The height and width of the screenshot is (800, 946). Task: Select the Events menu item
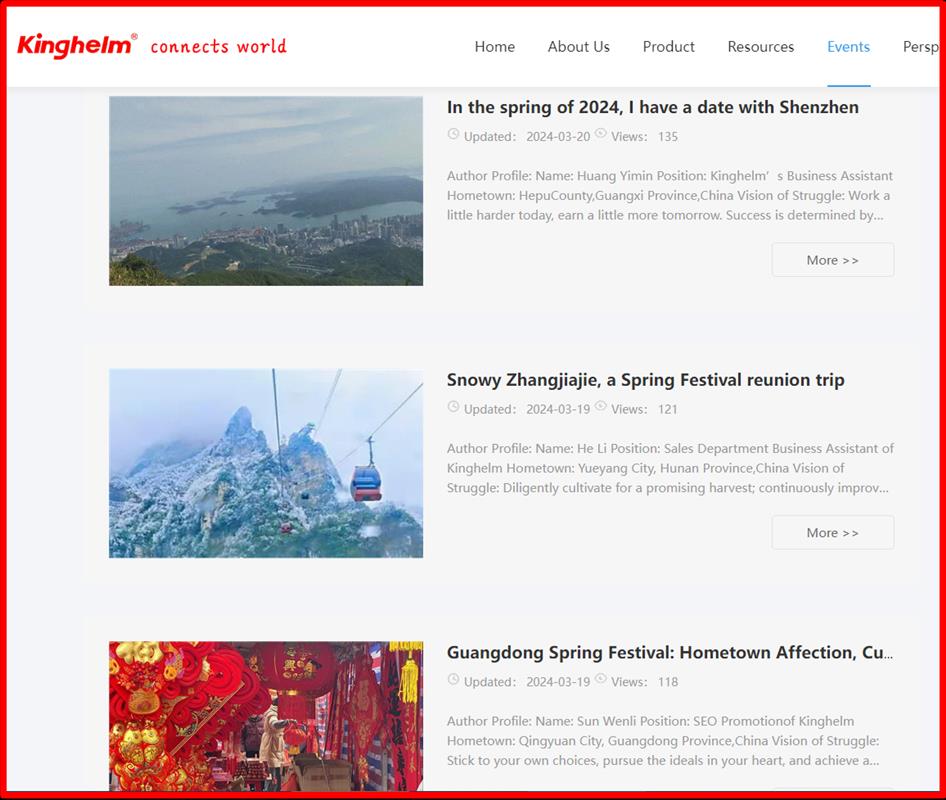[x=848, y=46]
